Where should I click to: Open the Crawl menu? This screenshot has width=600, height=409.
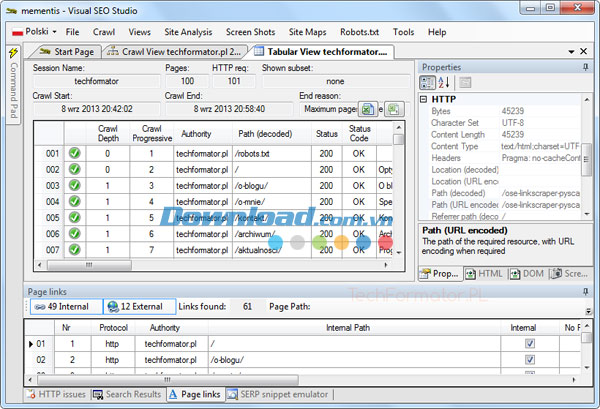(104, 32)
